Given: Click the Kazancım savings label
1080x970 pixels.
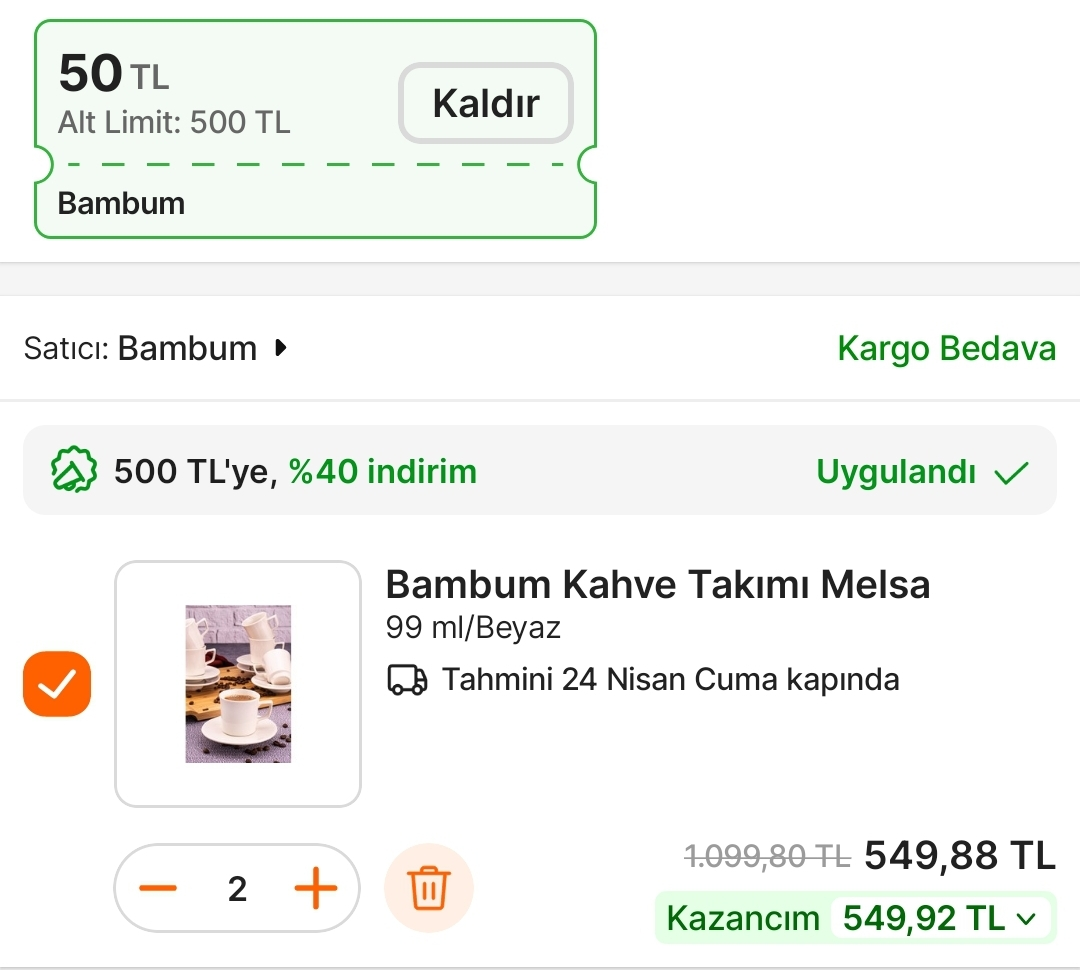Looking at the screenshot, I should point(742,918).
